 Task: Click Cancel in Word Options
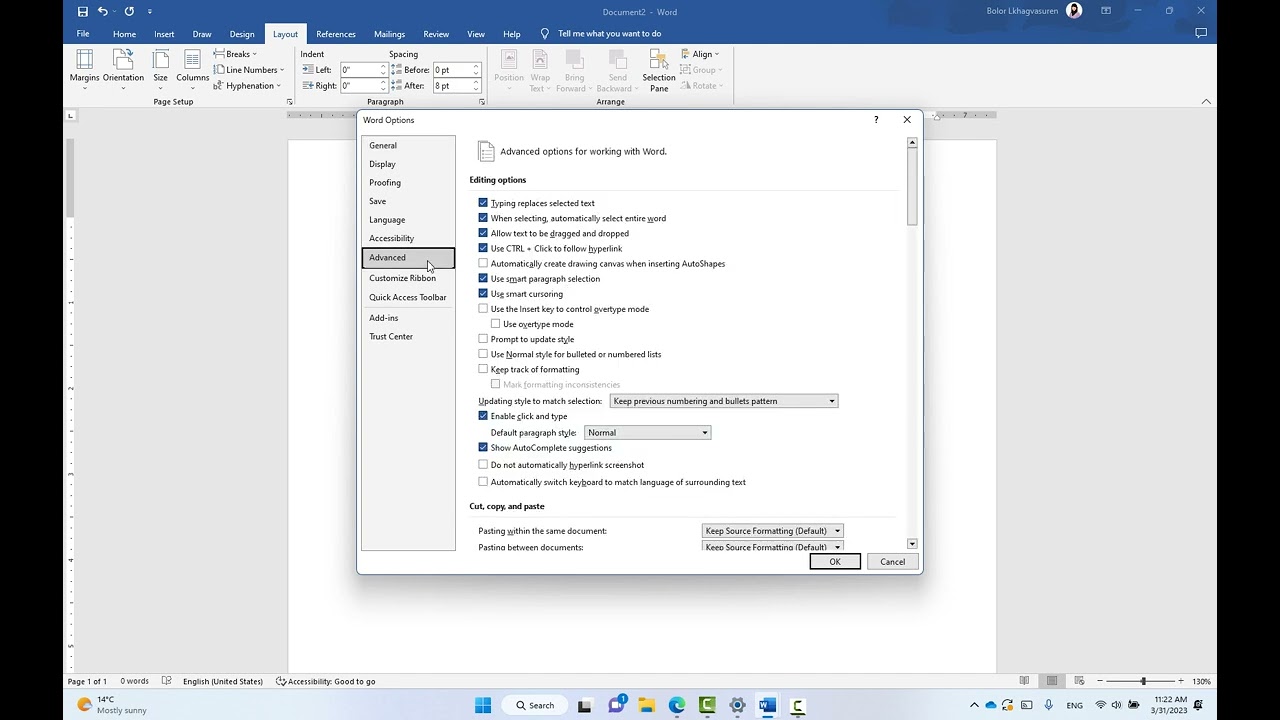[x=892, y=562]
